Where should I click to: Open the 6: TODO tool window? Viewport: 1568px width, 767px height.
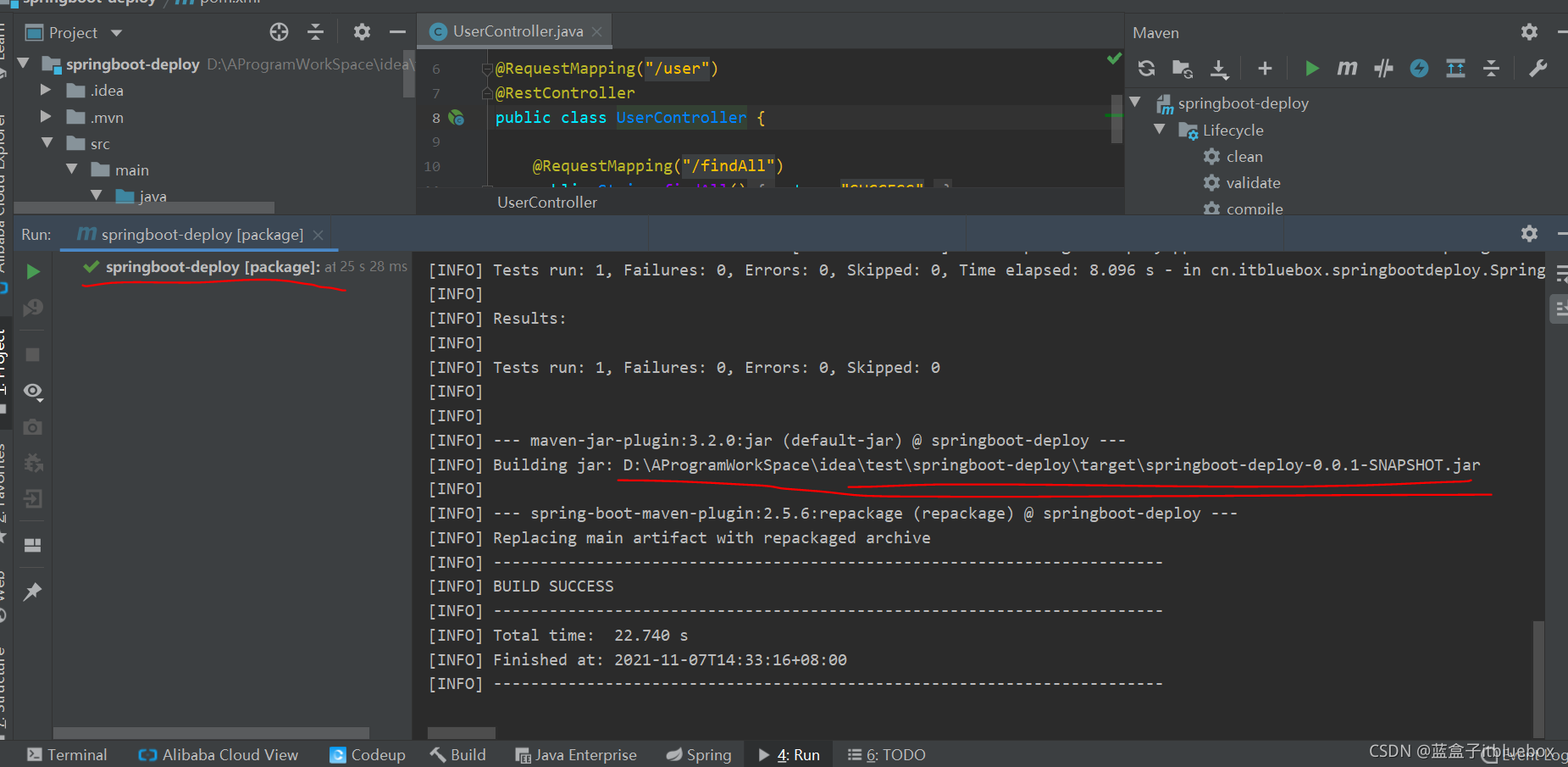point(886,754)
